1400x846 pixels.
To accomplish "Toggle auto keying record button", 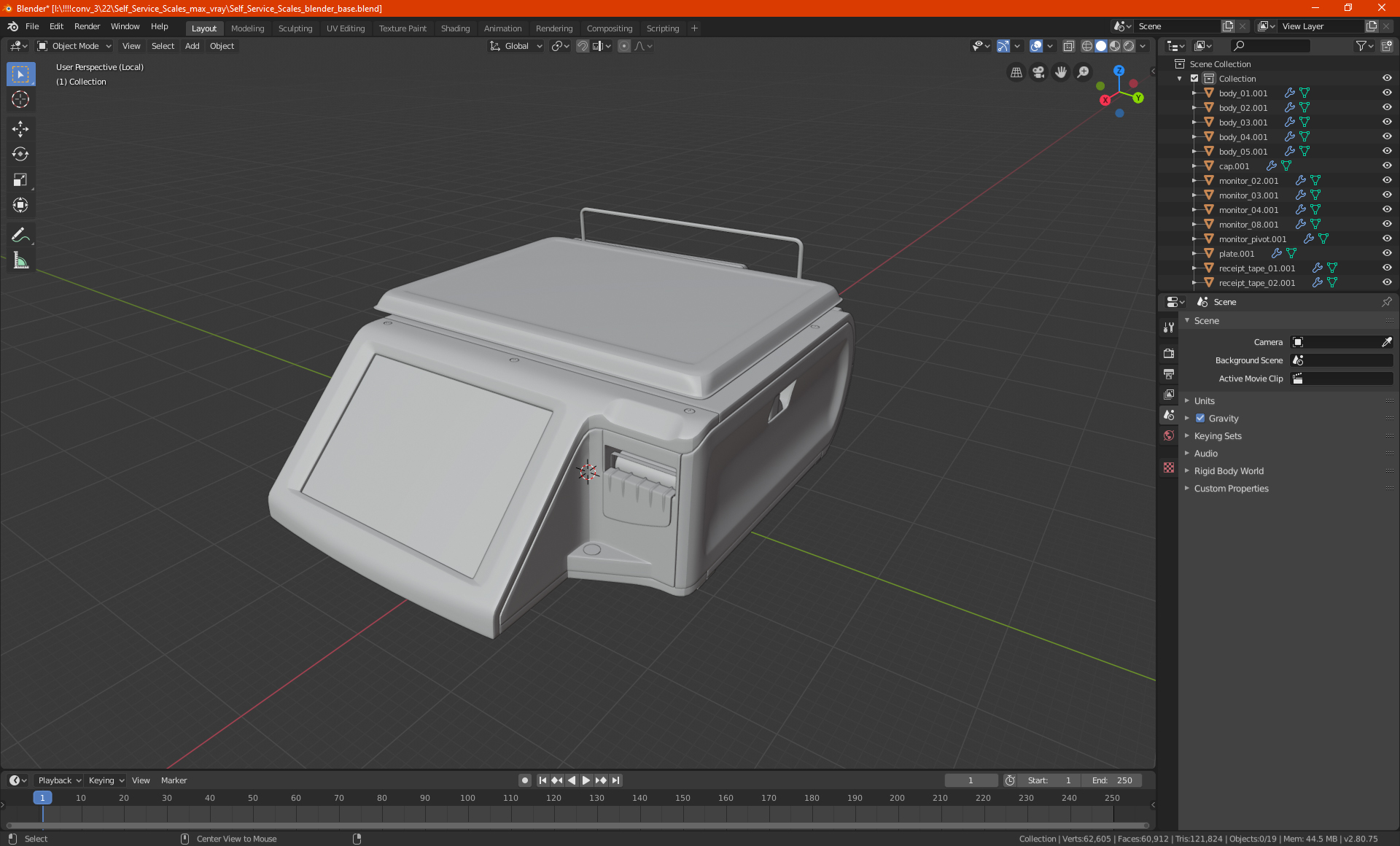I will tap(524, 780).
